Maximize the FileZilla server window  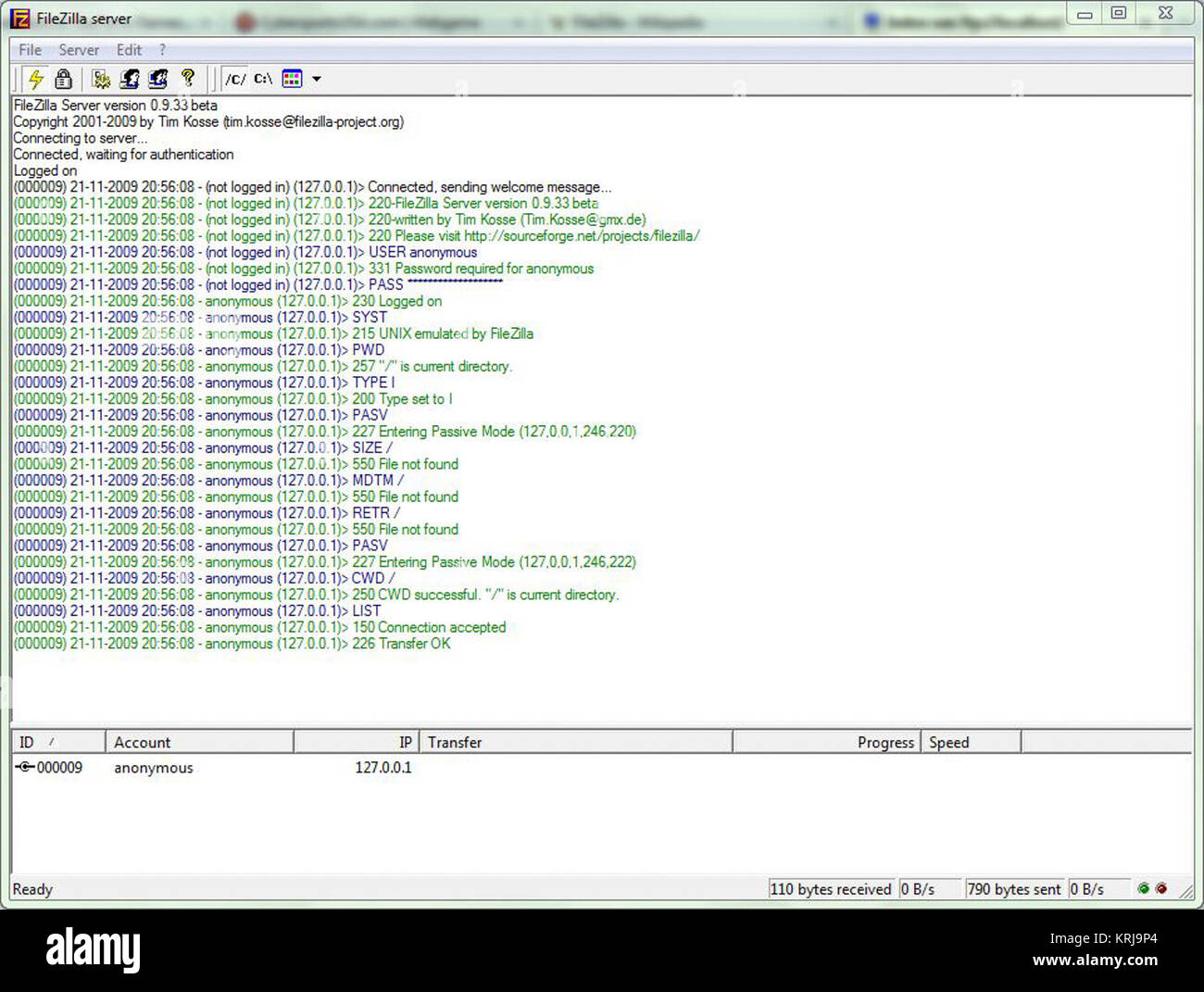(1119, 13)
